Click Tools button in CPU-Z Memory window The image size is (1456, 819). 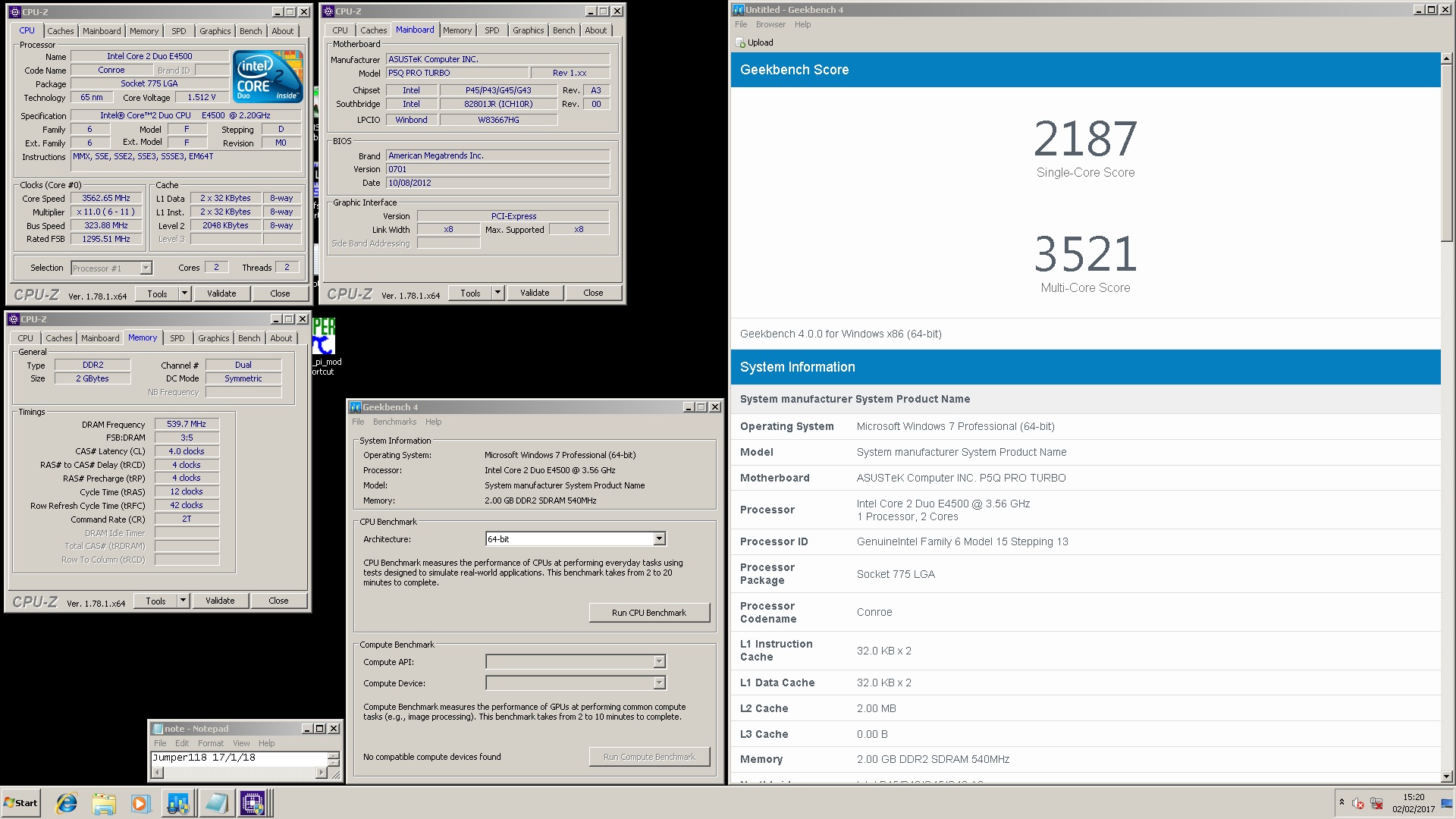click(155, 601)
